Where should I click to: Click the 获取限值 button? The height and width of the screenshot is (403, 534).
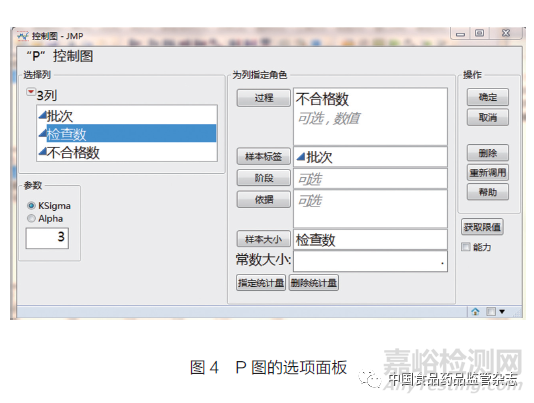[x=482, y=227]
